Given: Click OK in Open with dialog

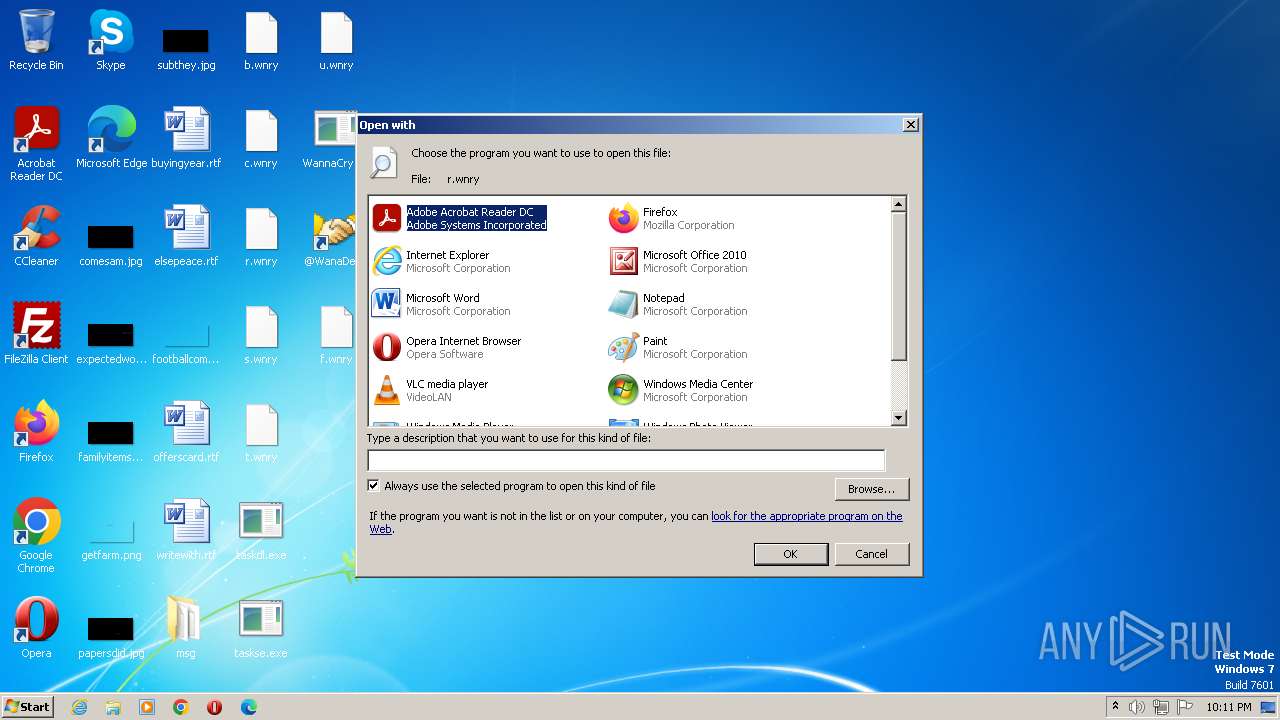Looking at the screenshot, I should point(790,554).
